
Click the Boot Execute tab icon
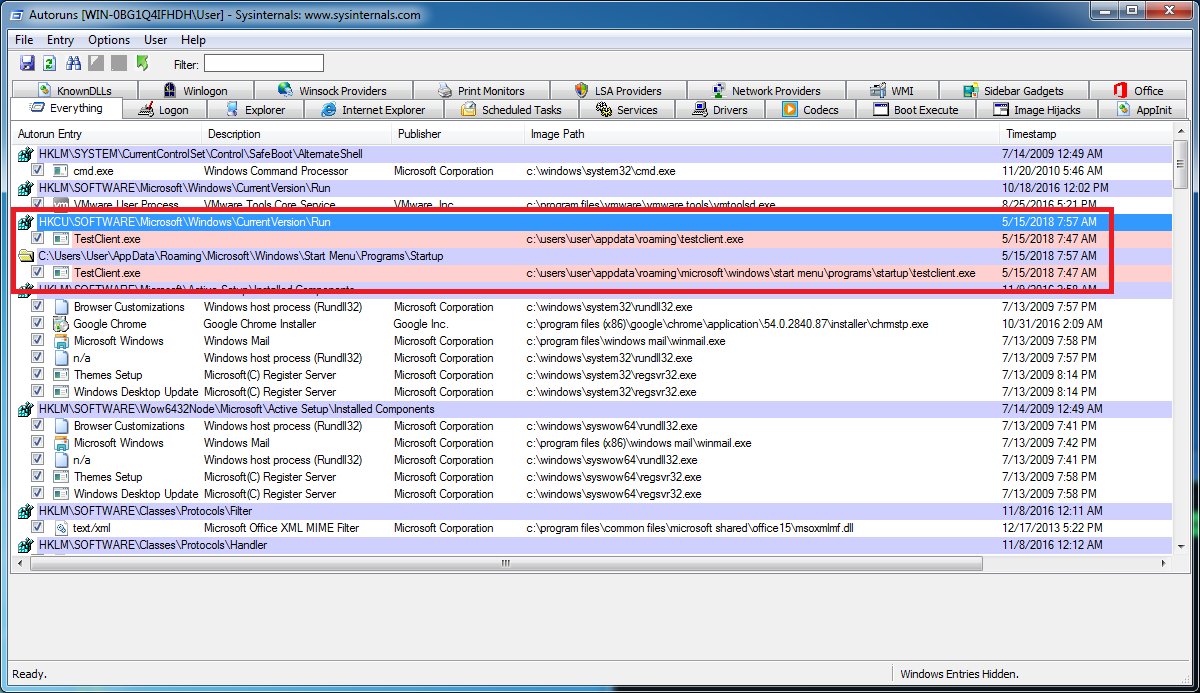880,110
